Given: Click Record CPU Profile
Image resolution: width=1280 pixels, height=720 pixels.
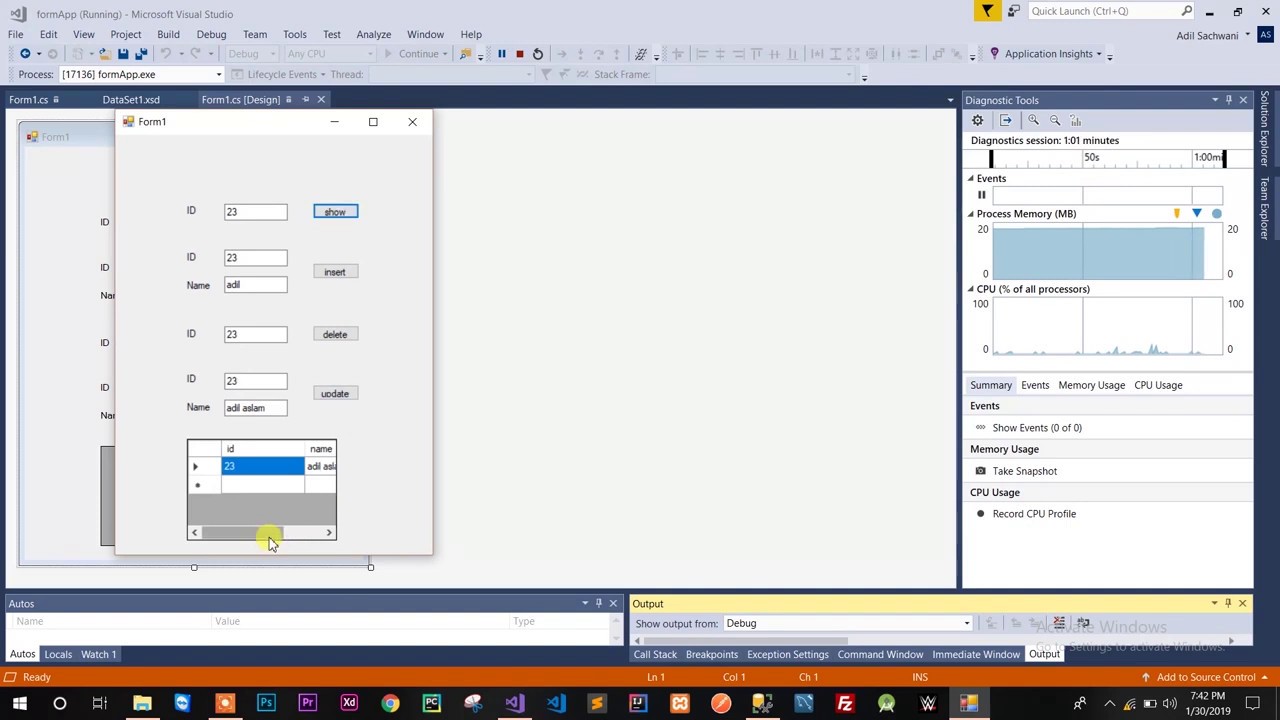Looking at the screenshot, I should click(1034, 514).
